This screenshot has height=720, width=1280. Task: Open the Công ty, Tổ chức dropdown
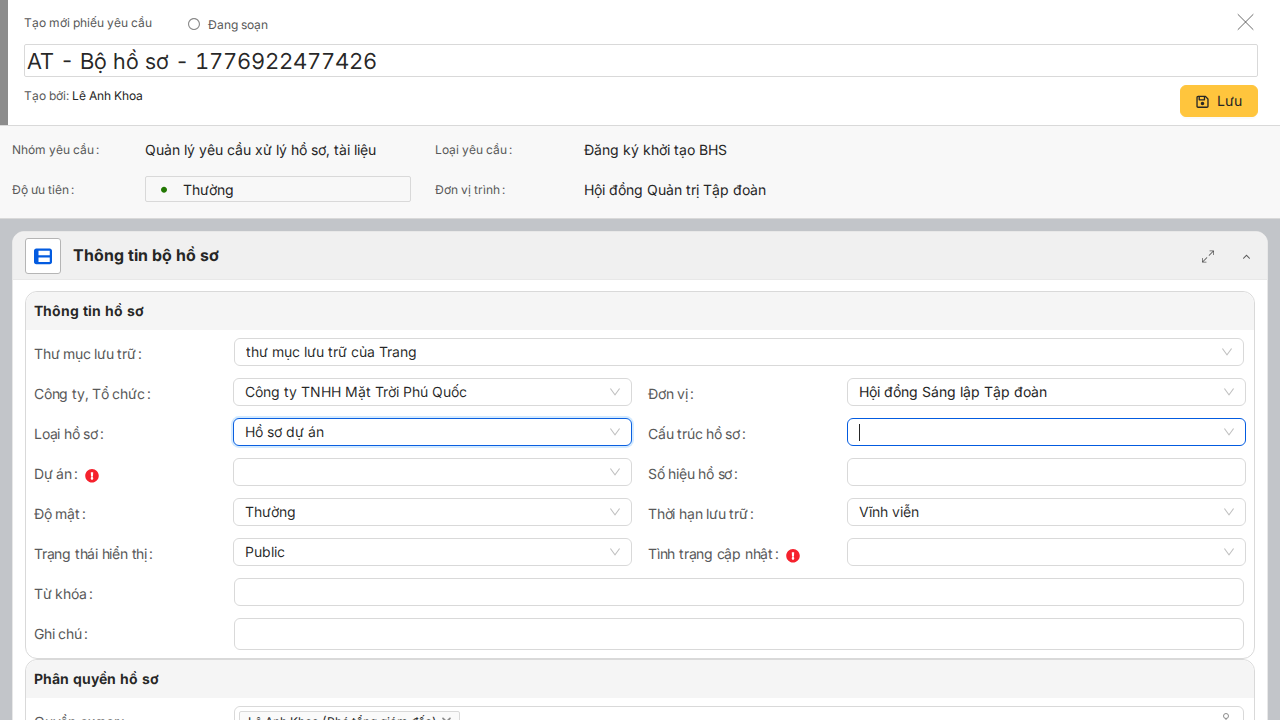pos(432,392)
